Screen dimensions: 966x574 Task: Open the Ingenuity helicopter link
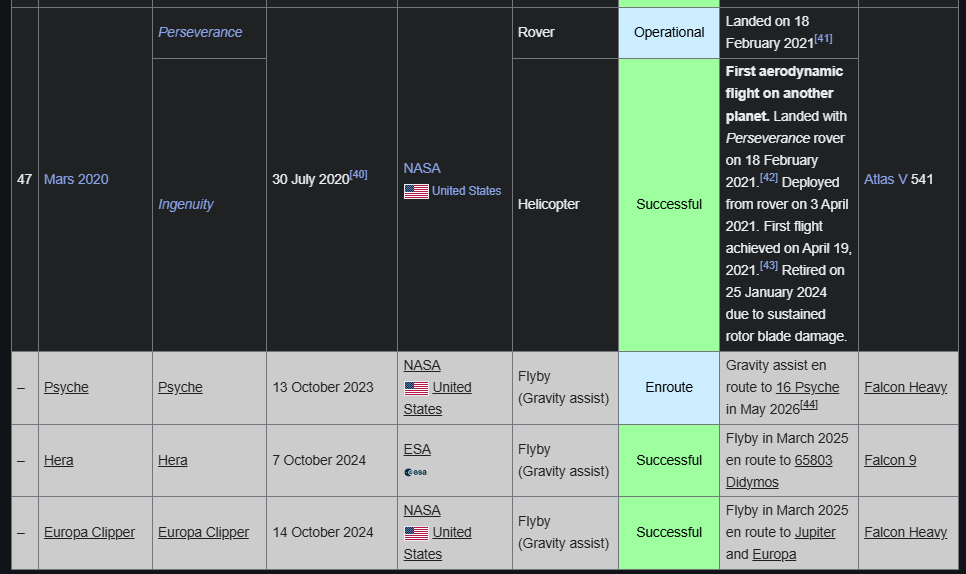[185, 204]
